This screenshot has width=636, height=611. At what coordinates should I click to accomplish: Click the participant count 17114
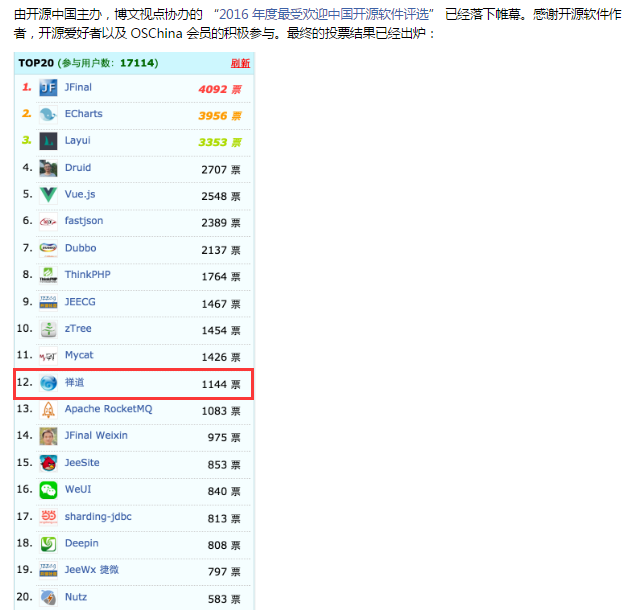click(137, 63)
